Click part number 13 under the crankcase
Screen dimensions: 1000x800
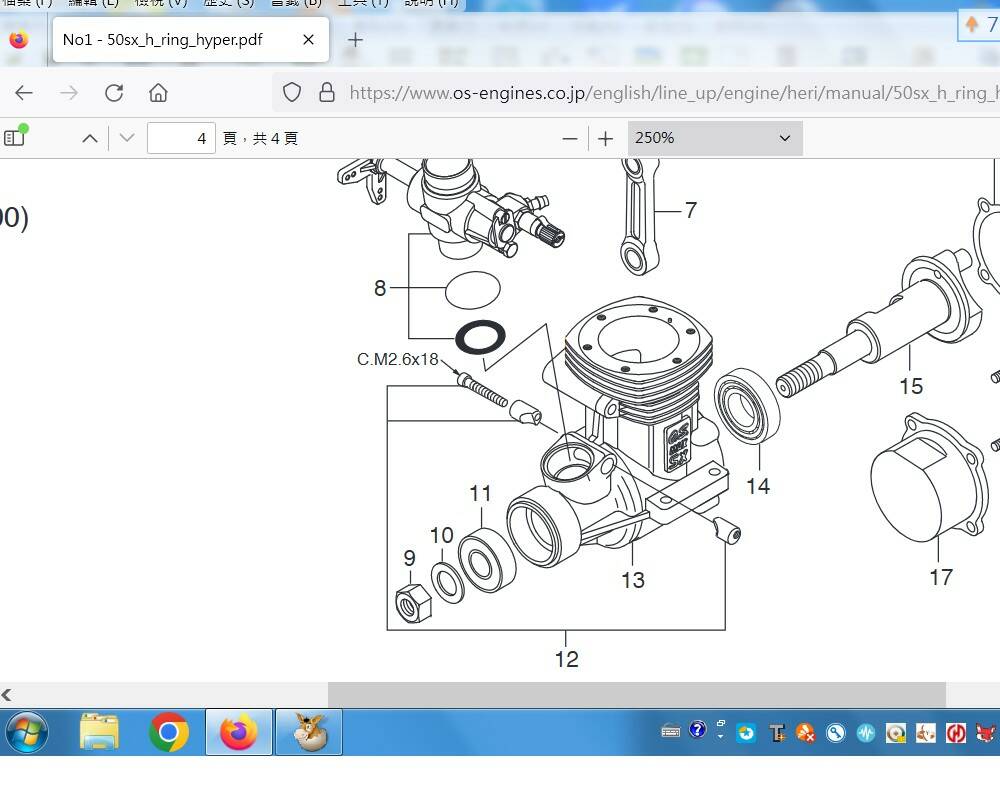[x=633, y=580]
